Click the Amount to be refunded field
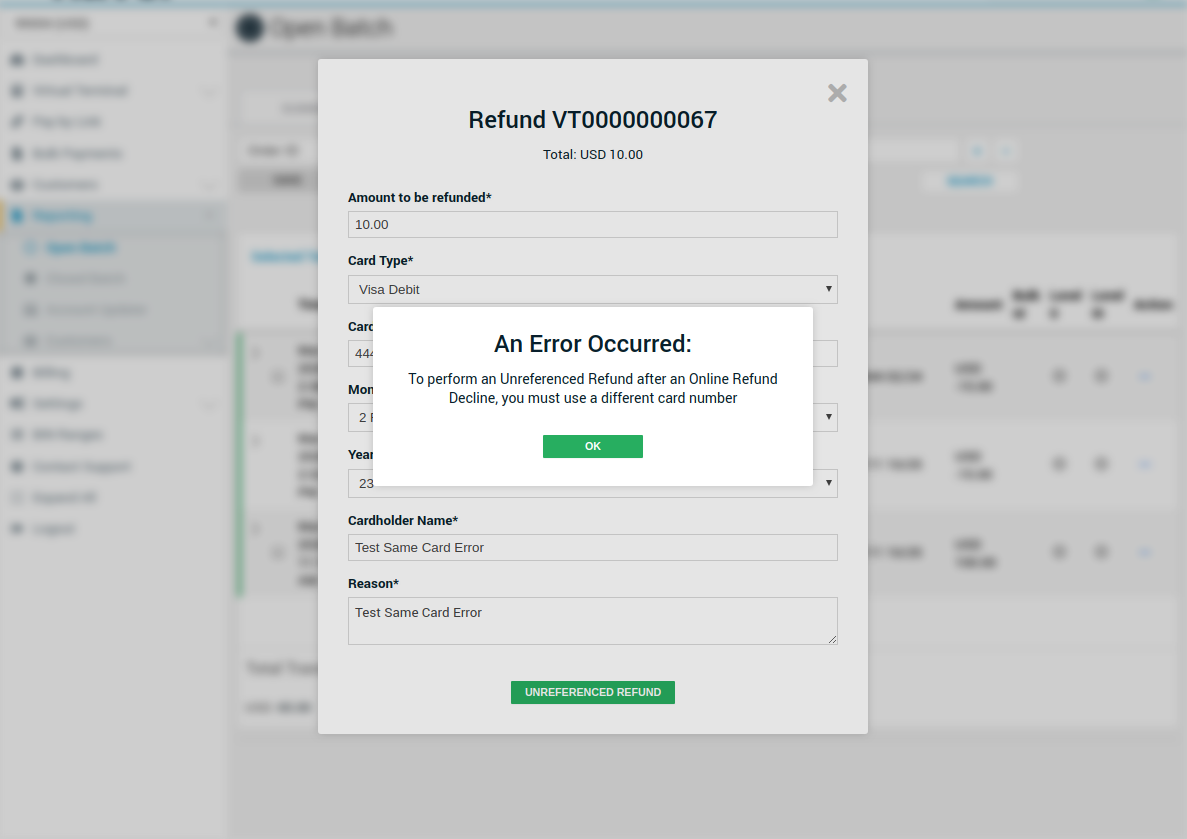Viewport: 1187px width, 839px height. 592,224
